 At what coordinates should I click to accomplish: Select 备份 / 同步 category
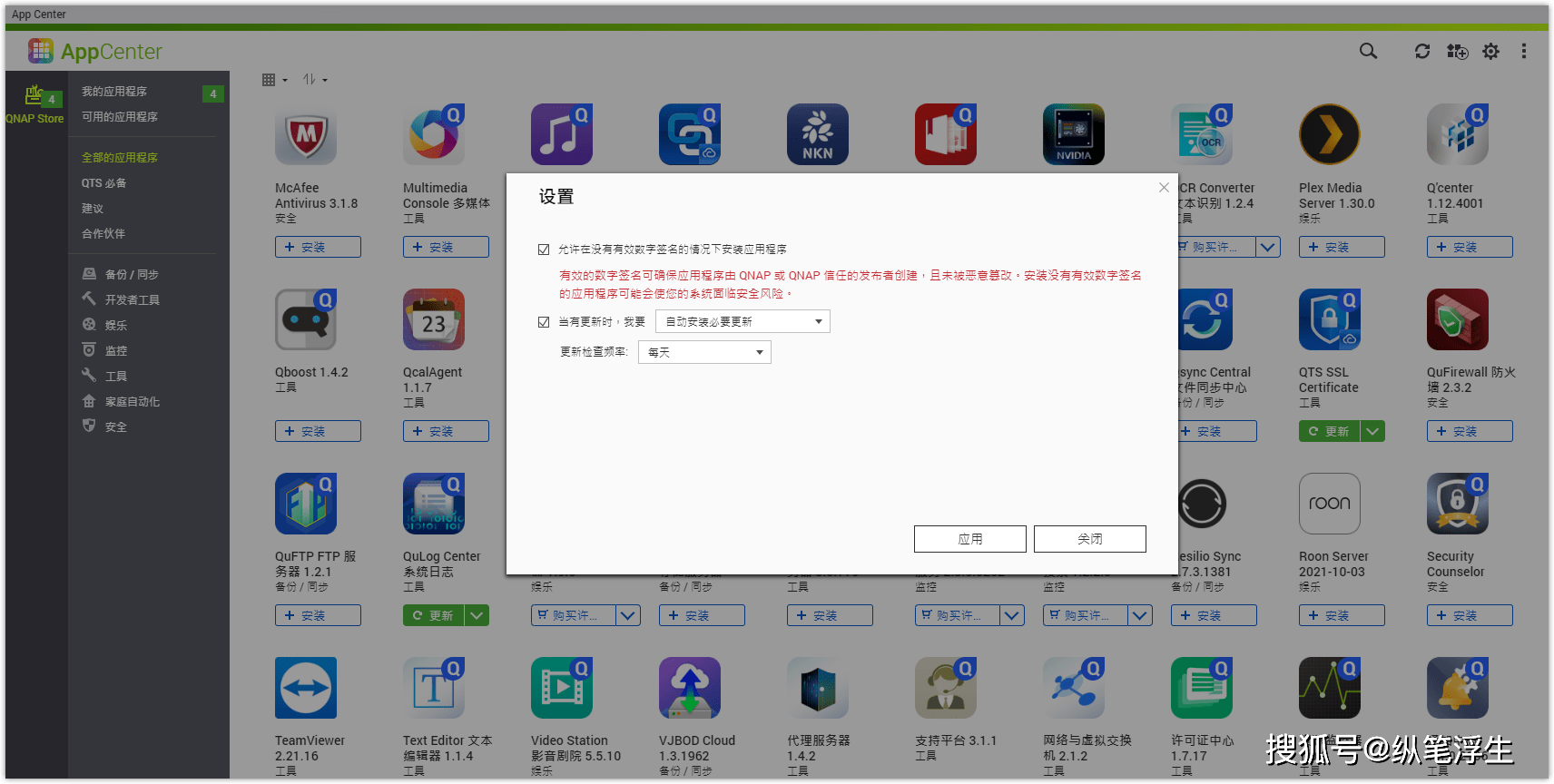click(x=132, y=275)
